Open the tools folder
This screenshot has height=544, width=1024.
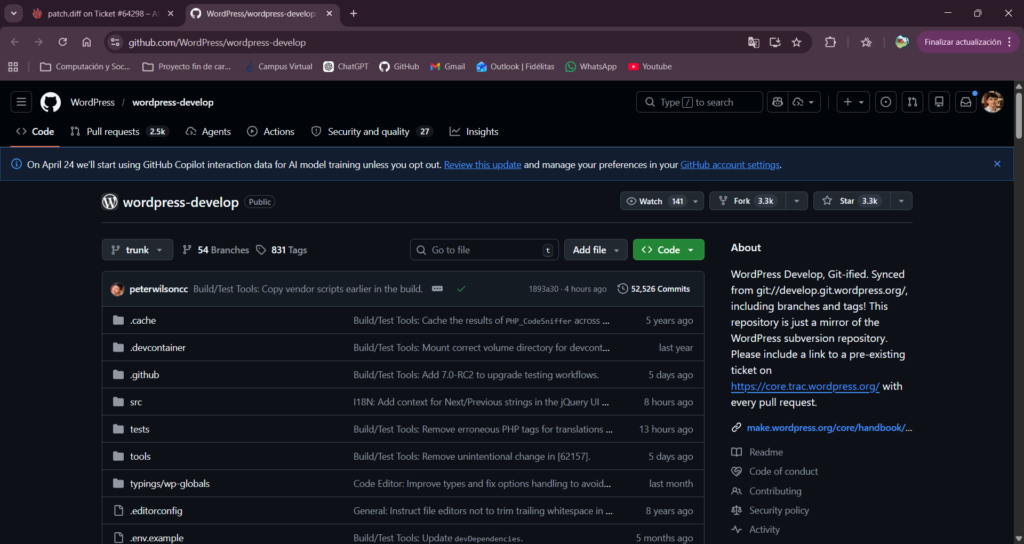(140, 456)
